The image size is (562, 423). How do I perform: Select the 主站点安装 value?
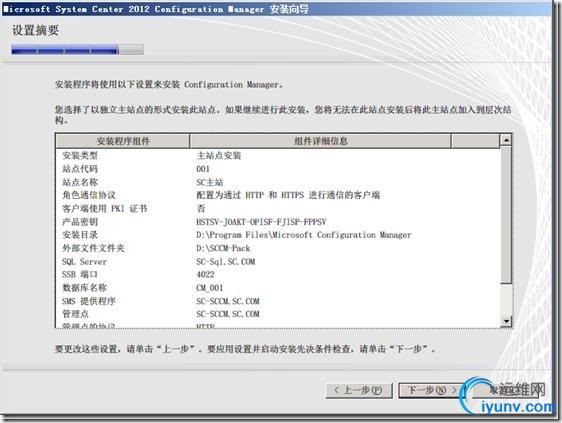(219, 156)
